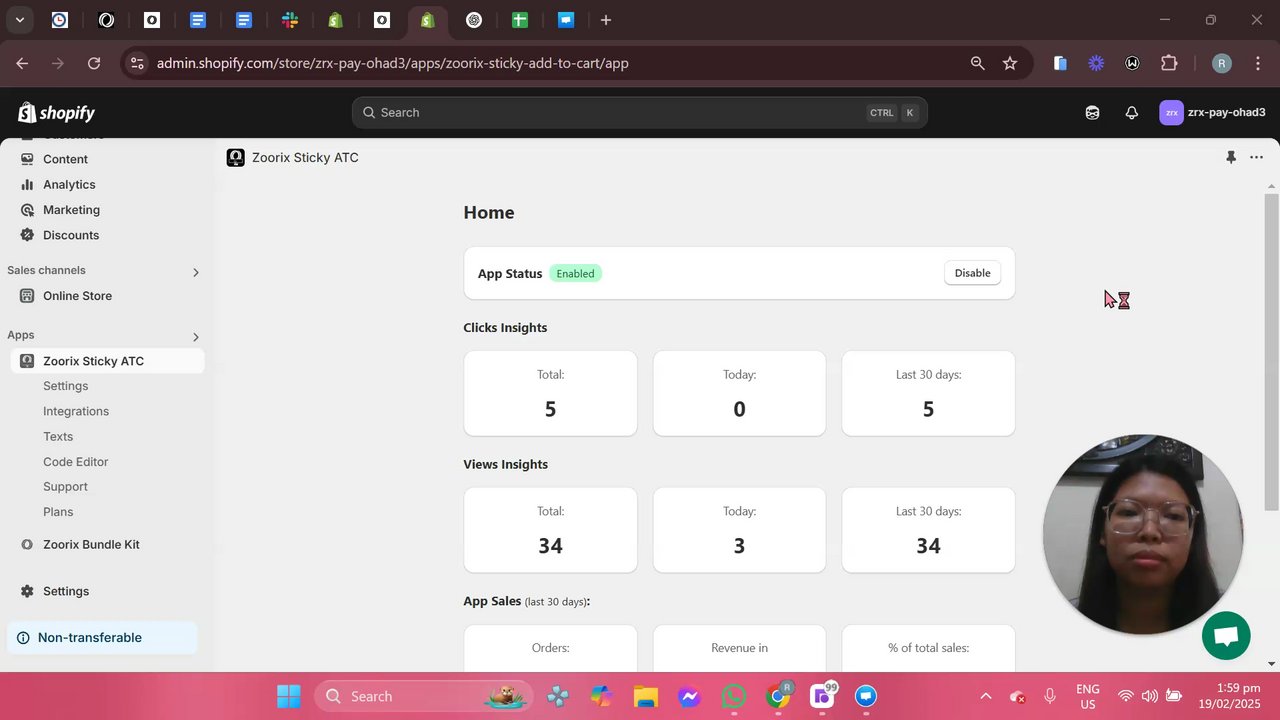
Task: Expand the Apps section
Action: point(195,337)
